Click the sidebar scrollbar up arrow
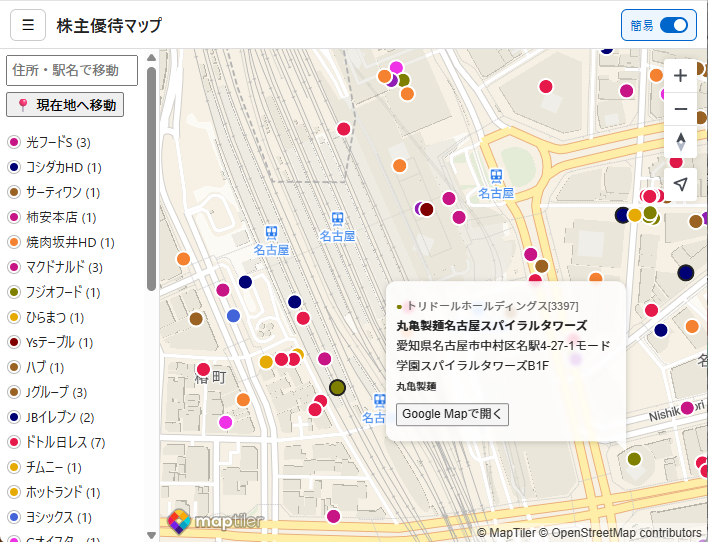The image size is (708, 542). [152, 57]
